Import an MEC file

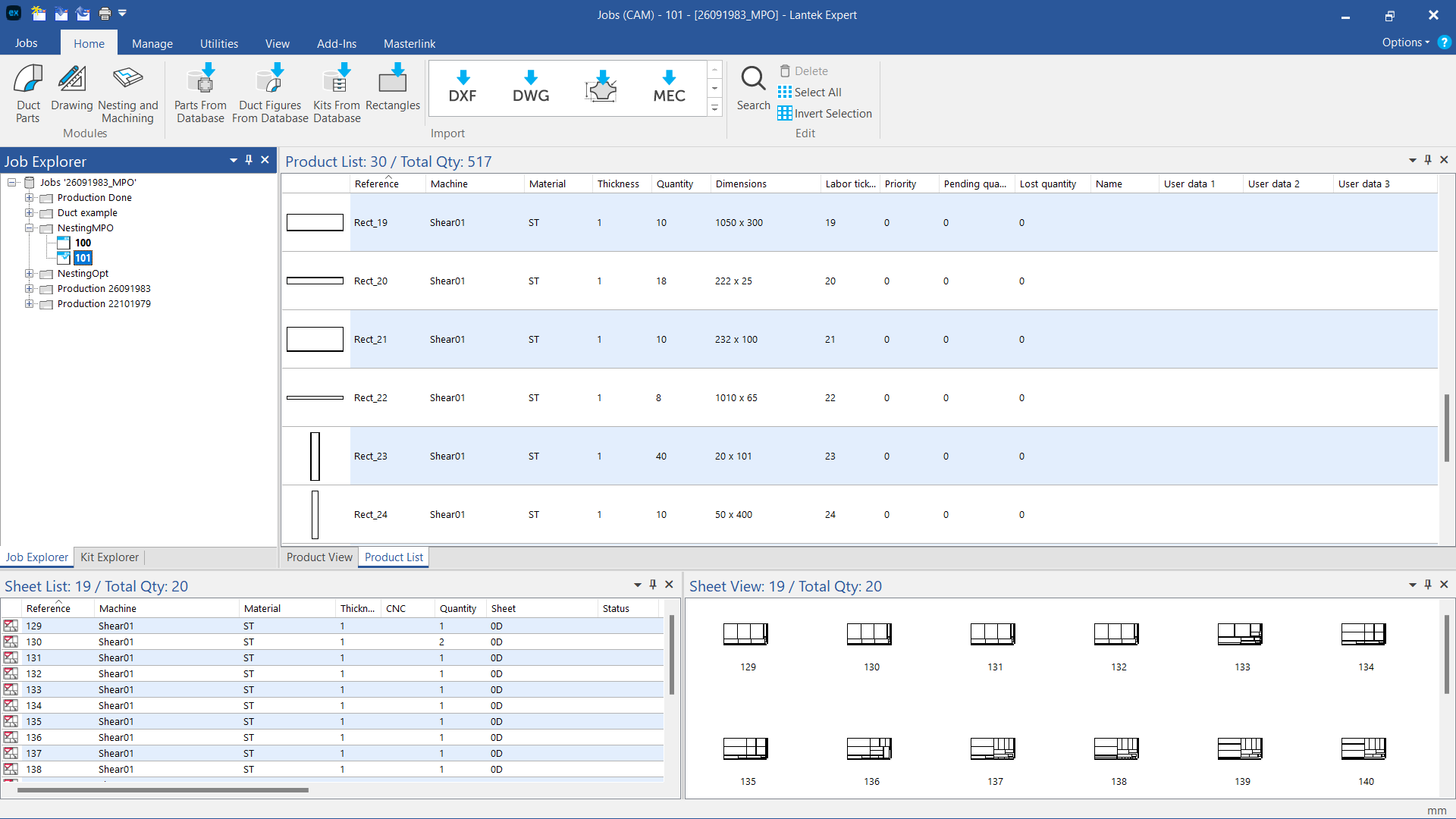[669, 87]
